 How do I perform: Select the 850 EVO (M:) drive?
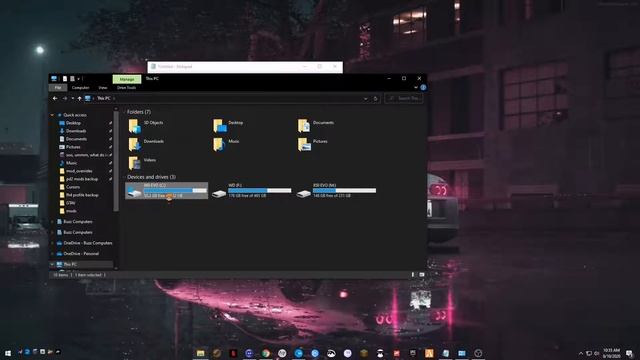coord(336,191)
